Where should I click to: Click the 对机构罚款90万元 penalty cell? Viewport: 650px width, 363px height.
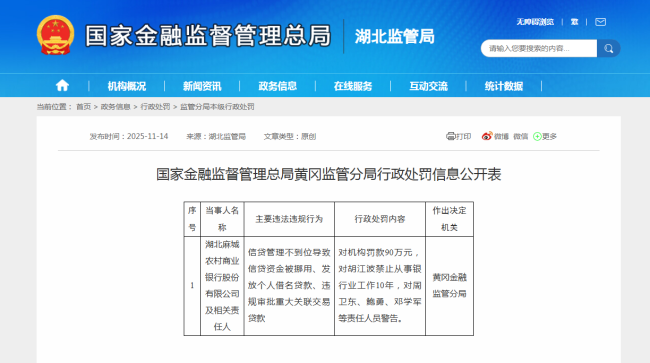tap(380, 286)
